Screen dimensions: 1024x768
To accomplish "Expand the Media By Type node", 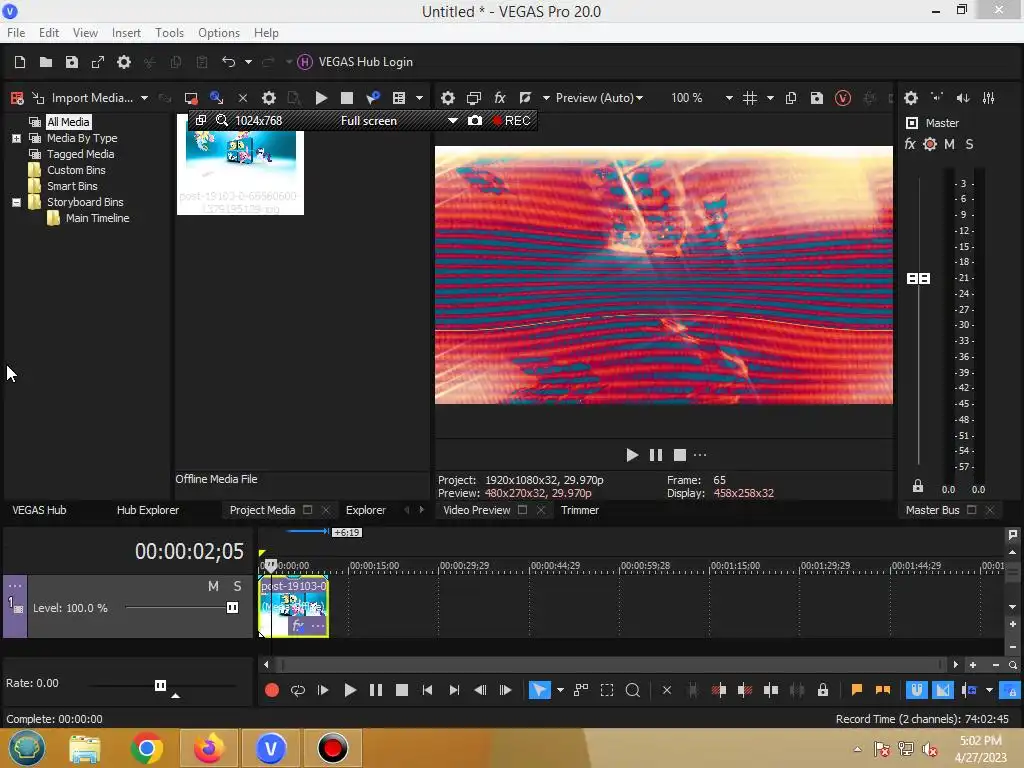I will pyautogui.click(x=16, y=138).
